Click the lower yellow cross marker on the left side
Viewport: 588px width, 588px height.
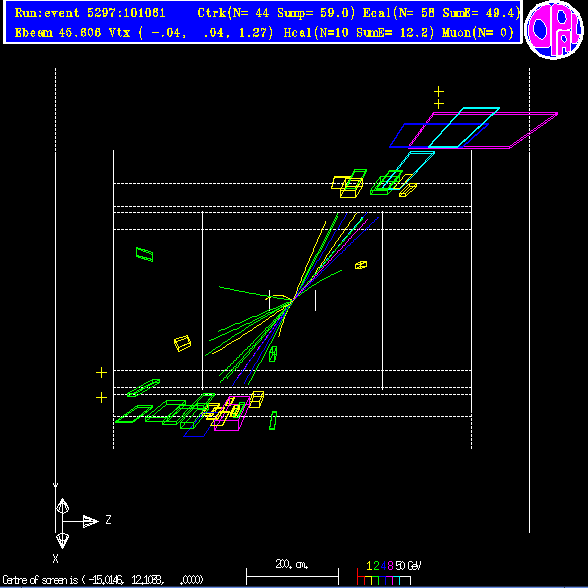coord(101,398)
